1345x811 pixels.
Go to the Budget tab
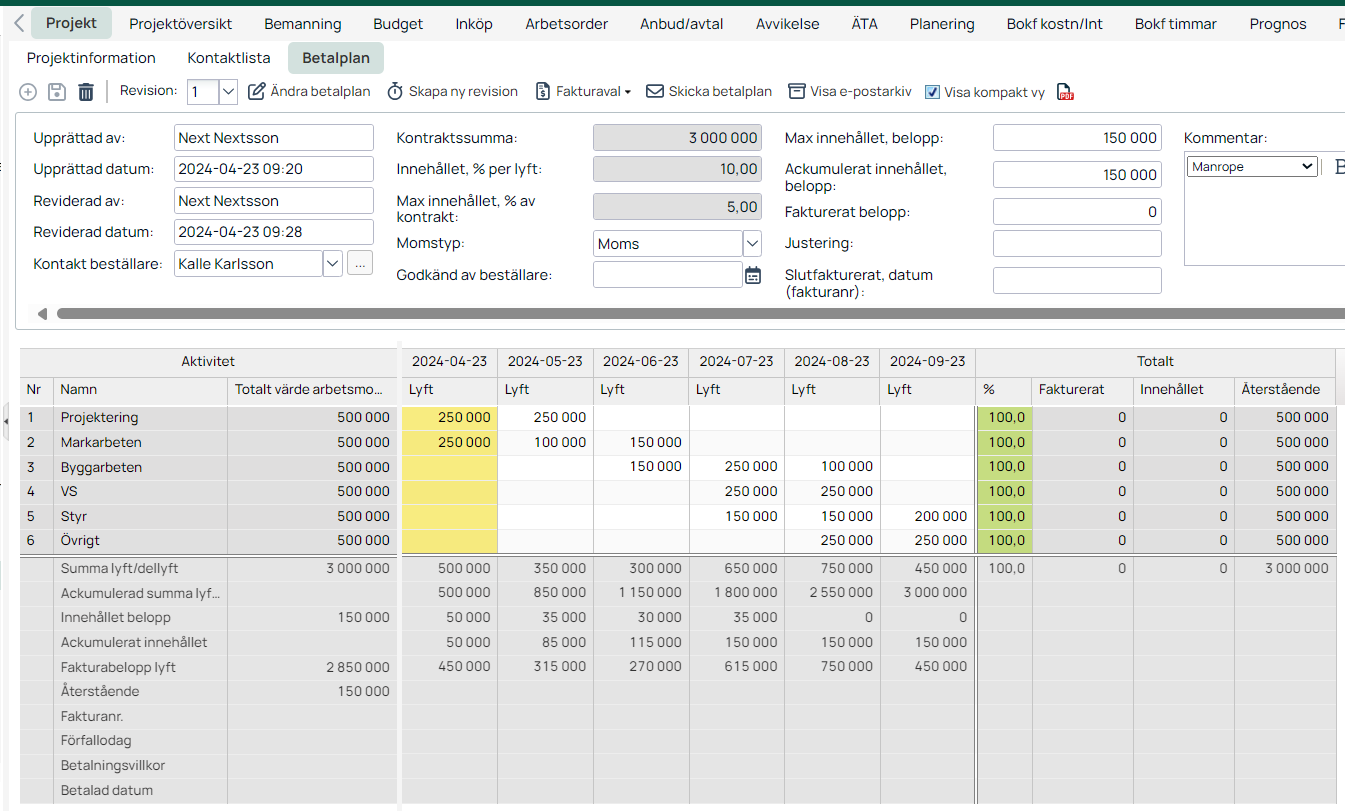pyautogui.click(x=398, y=24)
